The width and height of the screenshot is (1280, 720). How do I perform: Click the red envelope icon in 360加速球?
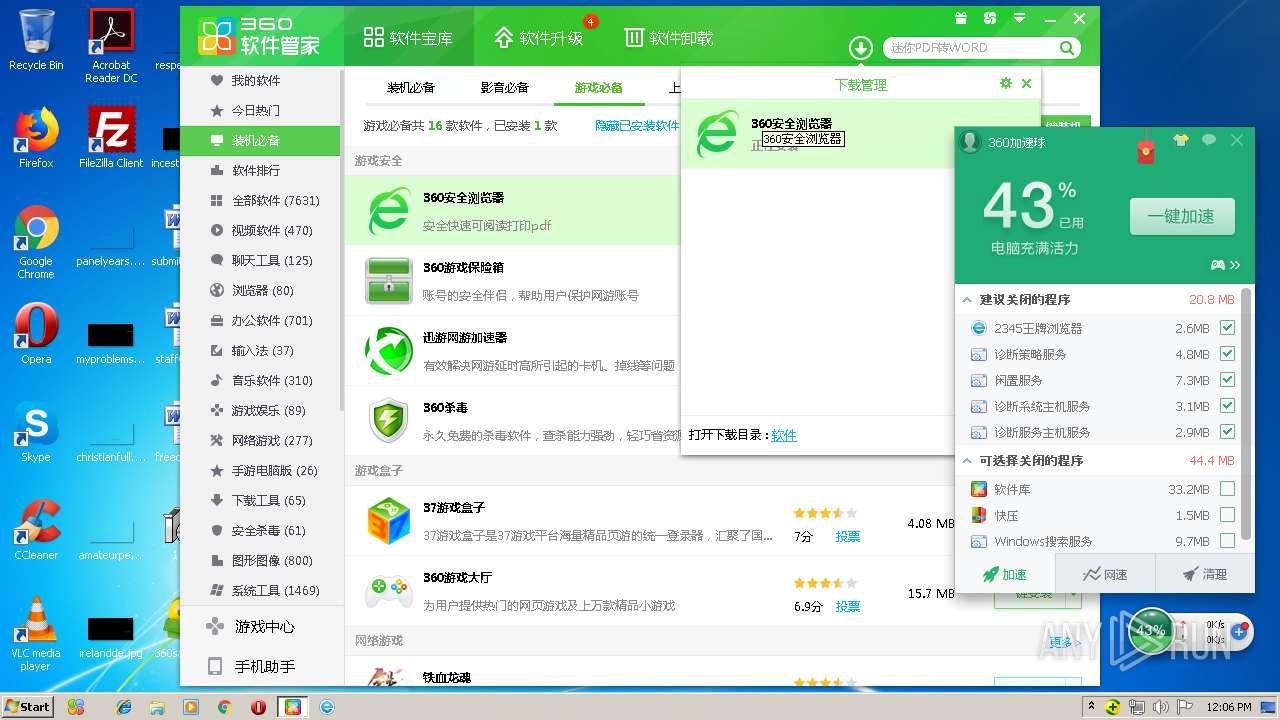1146,150
